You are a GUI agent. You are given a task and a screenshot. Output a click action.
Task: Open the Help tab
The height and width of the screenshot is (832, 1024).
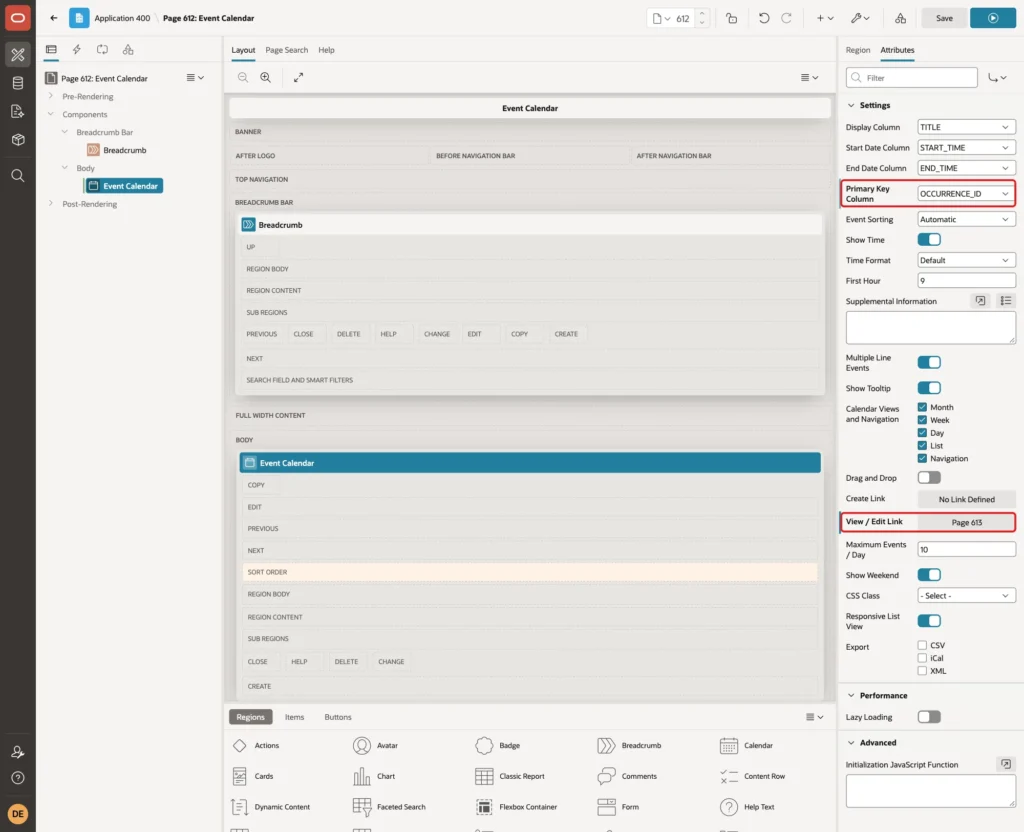pyautogui.click(x=326, y=50)
